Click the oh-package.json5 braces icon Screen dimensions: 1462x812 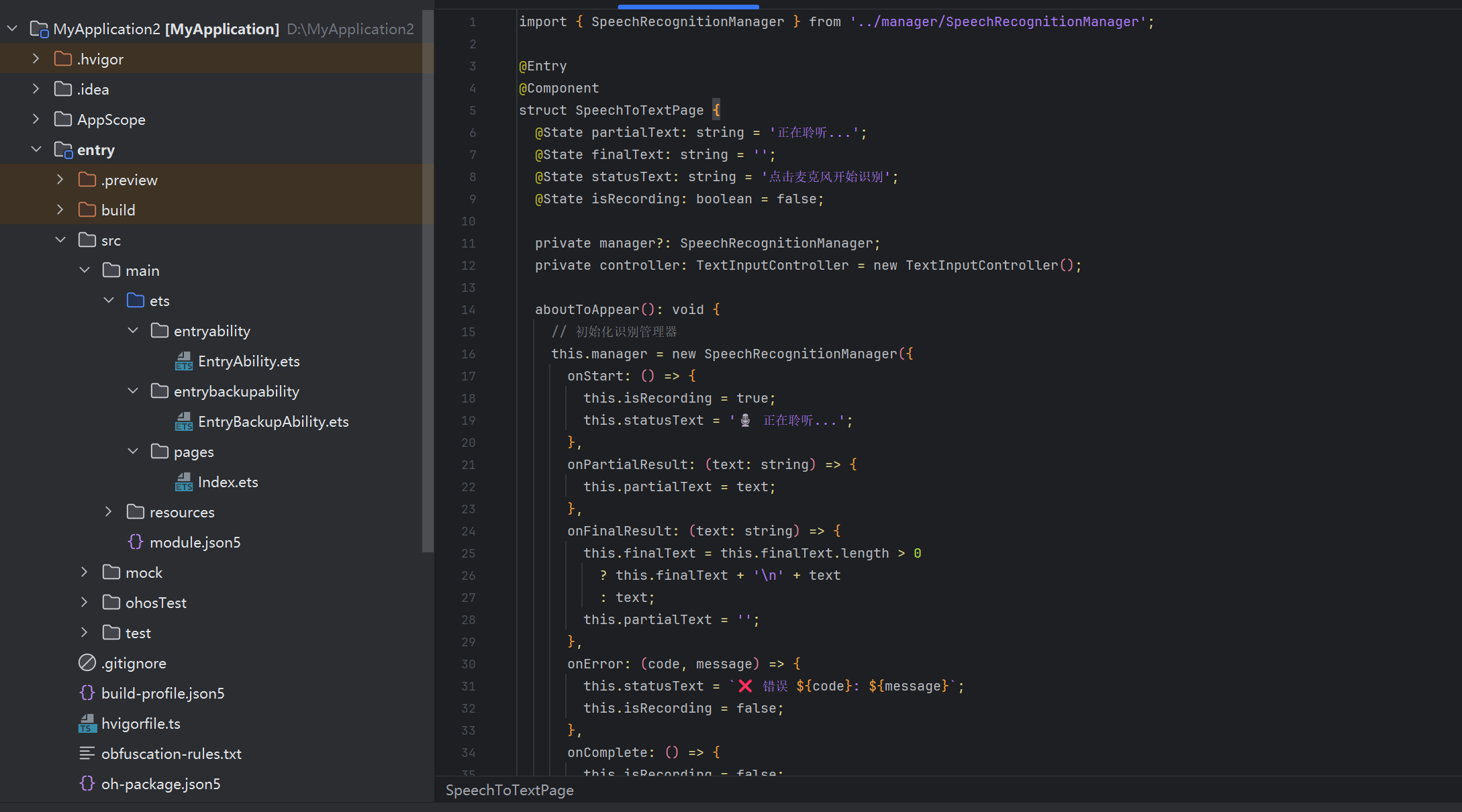point(87,784)
